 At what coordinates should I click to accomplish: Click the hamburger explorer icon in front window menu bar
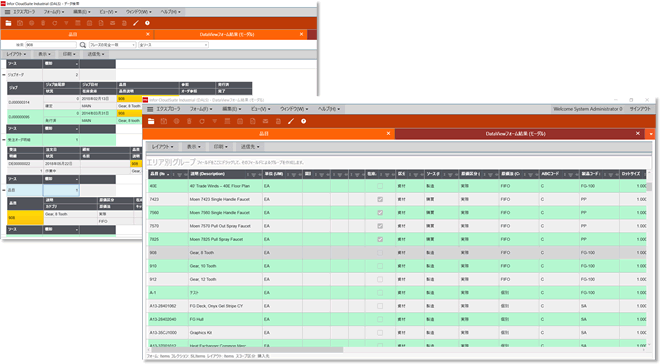click(x=150, y=109)
